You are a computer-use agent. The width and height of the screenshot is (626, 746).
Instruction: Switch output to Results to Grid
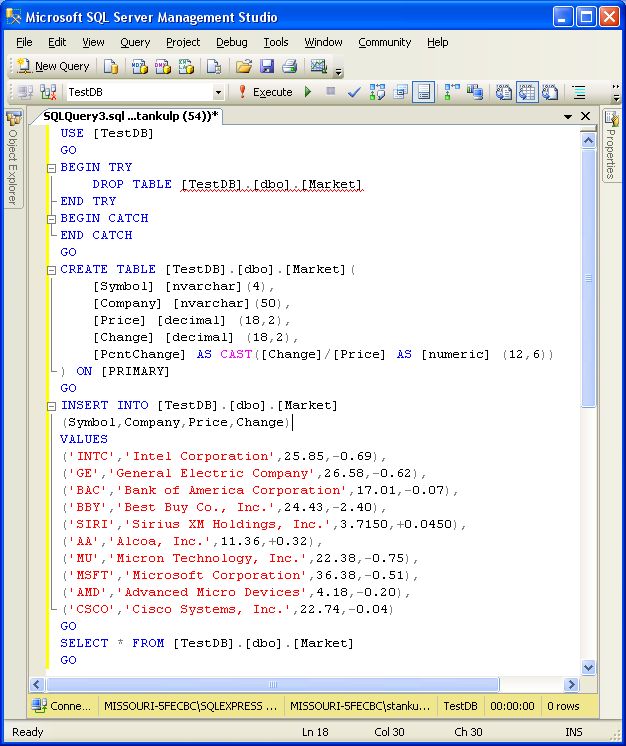[x=527, y=92]
